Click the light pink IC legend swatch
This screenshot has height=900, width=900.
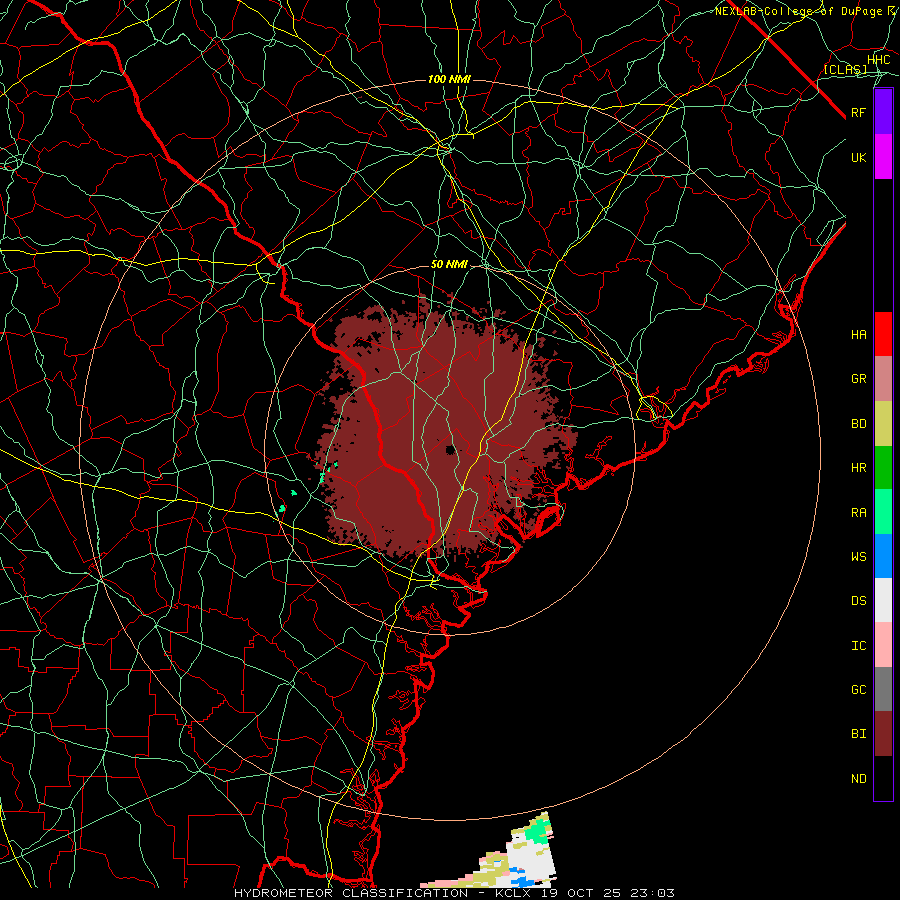(883, 645)
